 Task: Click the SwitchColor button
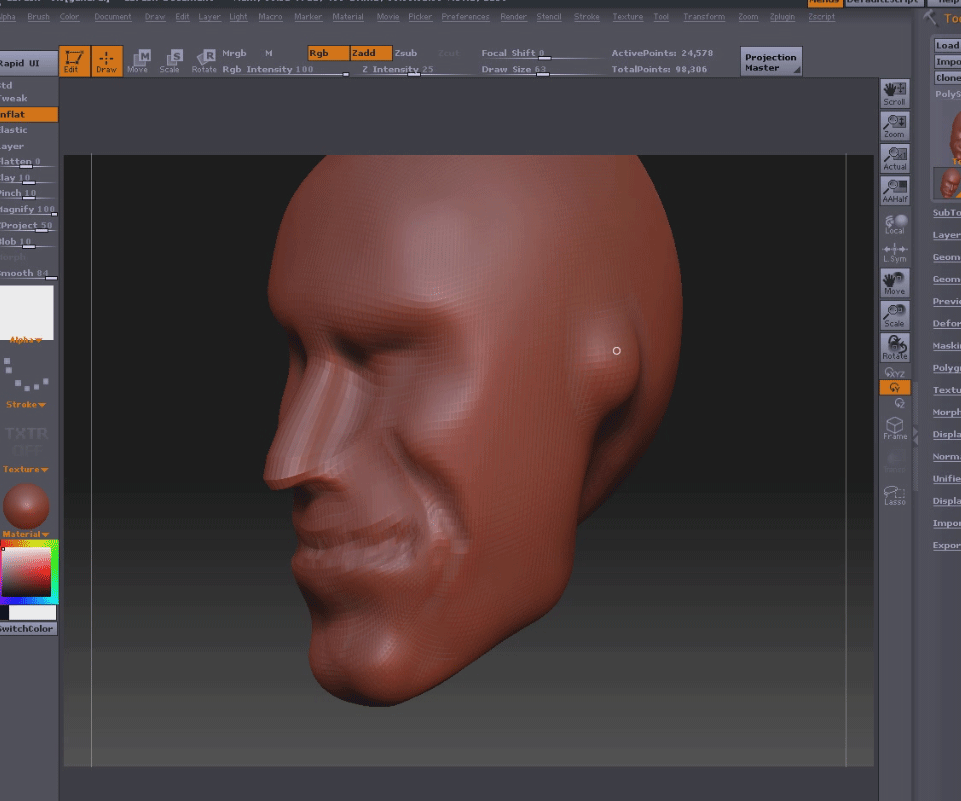point(27,629)
